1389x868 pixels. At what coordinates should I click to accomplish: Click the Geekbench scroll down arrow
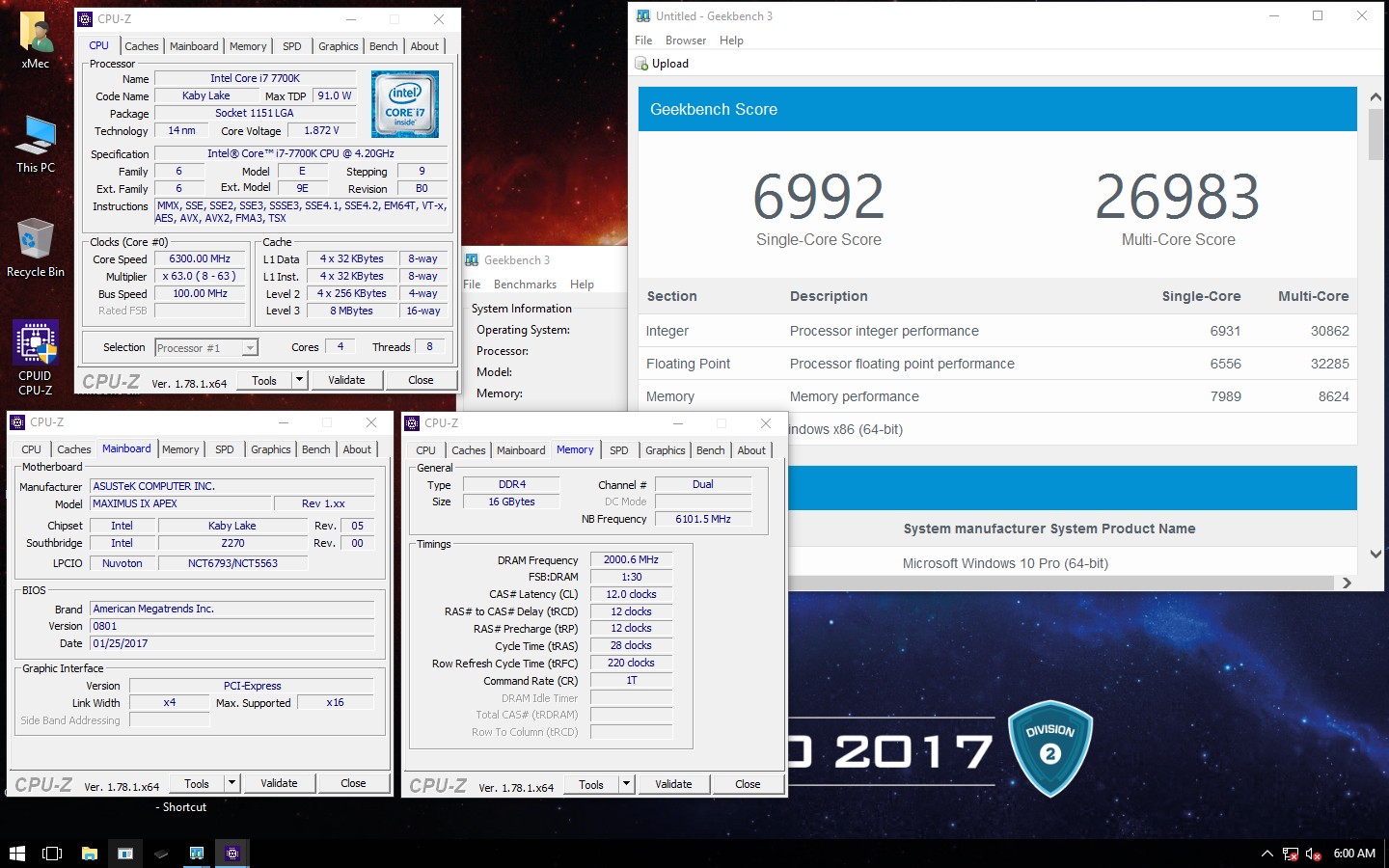click(1375, 555)
